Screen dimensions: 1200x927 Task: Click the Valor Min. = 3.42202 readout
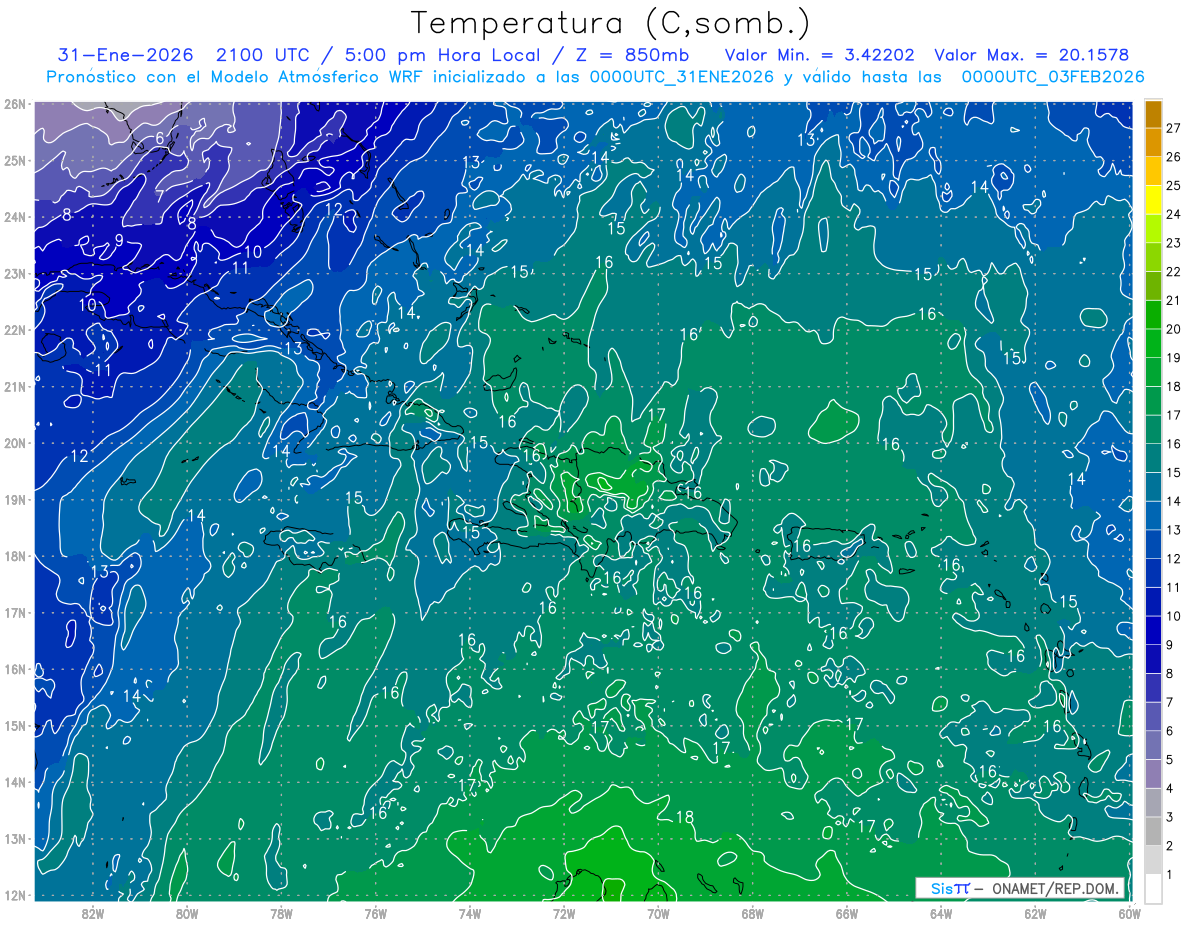point(821,55)
